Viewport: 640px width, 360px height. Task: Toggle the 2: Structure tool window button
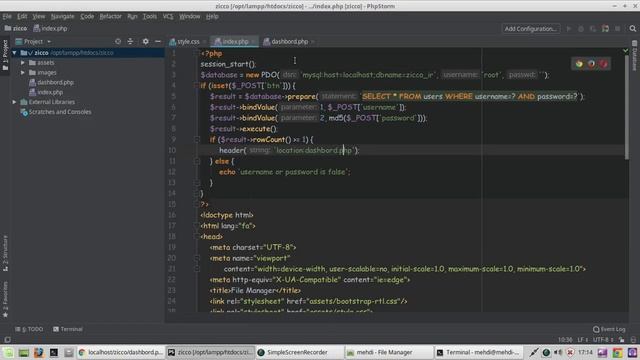pyautogui.click(x=5, y=253)
